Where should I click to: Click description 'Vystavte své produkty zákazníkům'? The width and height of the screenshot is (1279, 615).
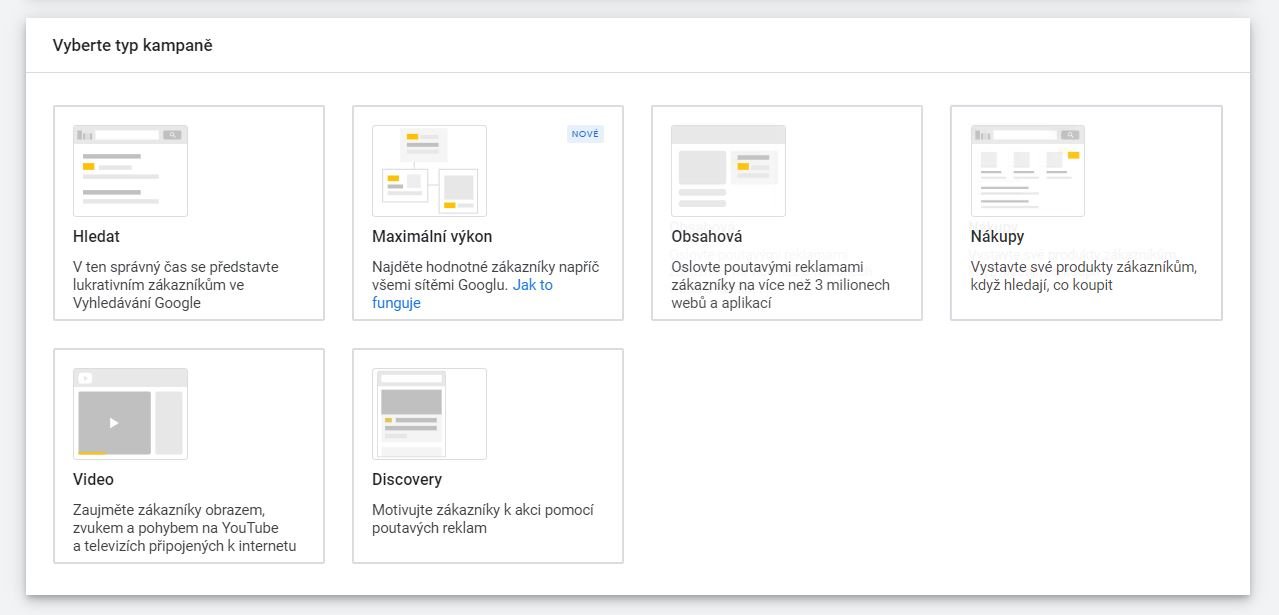coord(1084,267)
